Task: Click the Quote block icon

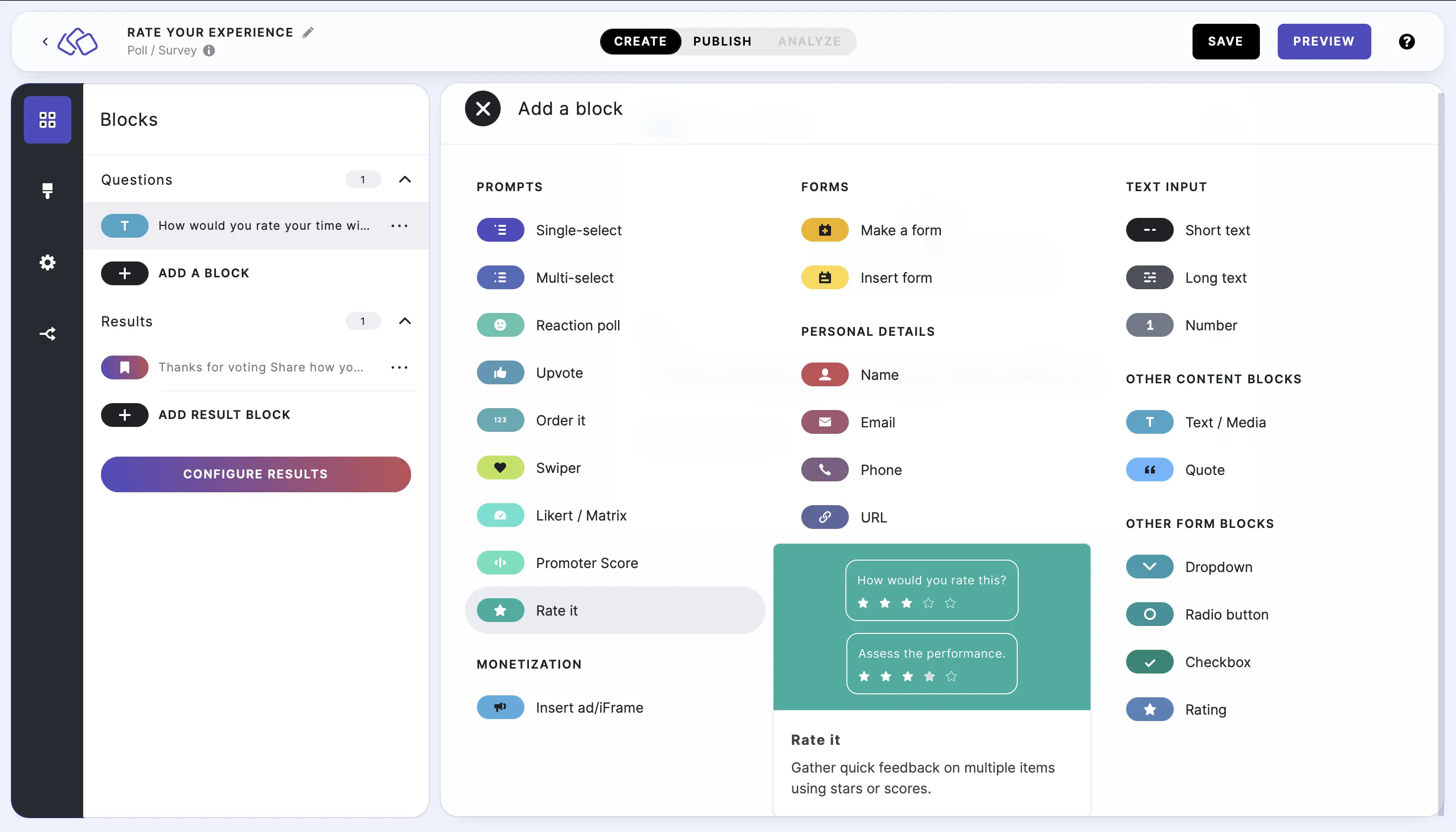Action: [1150, 469]
